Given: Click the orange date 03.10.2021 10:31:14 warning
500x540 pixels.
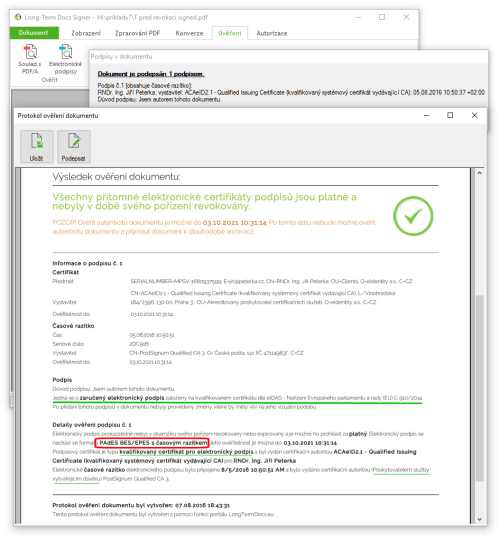Looking at the screenshot, I should (x=235, y=223).
